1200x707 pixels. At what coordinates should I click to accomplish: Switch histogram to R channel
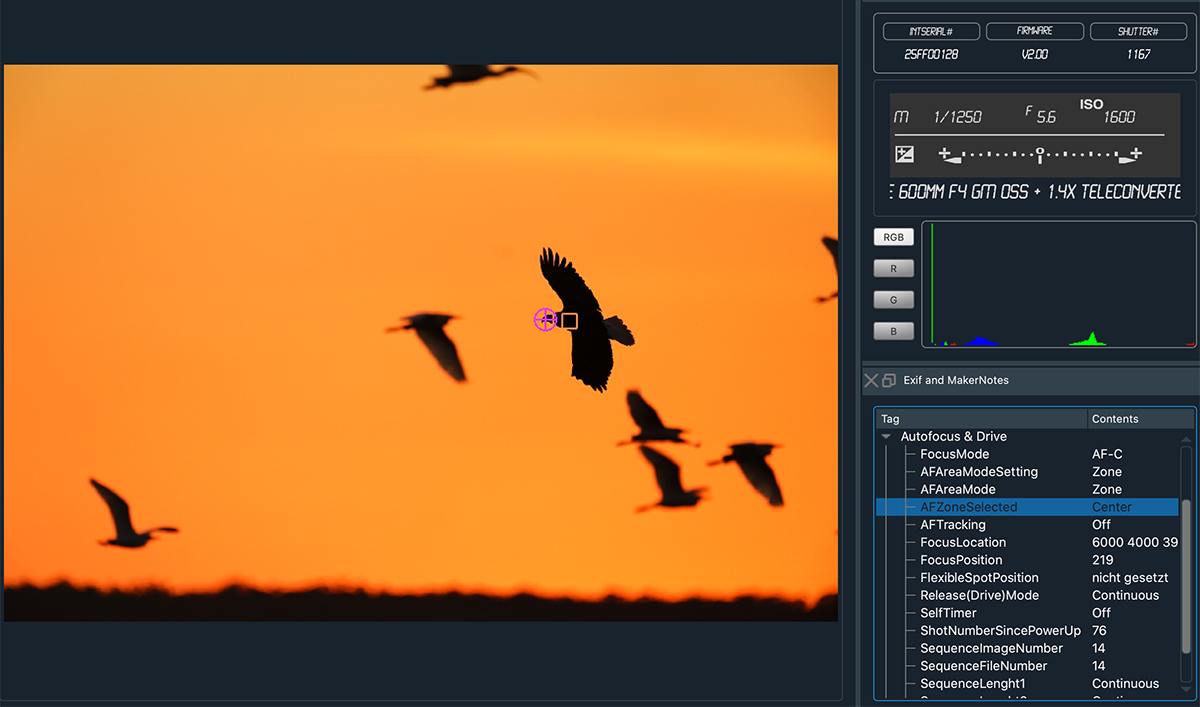coord(893,268)
